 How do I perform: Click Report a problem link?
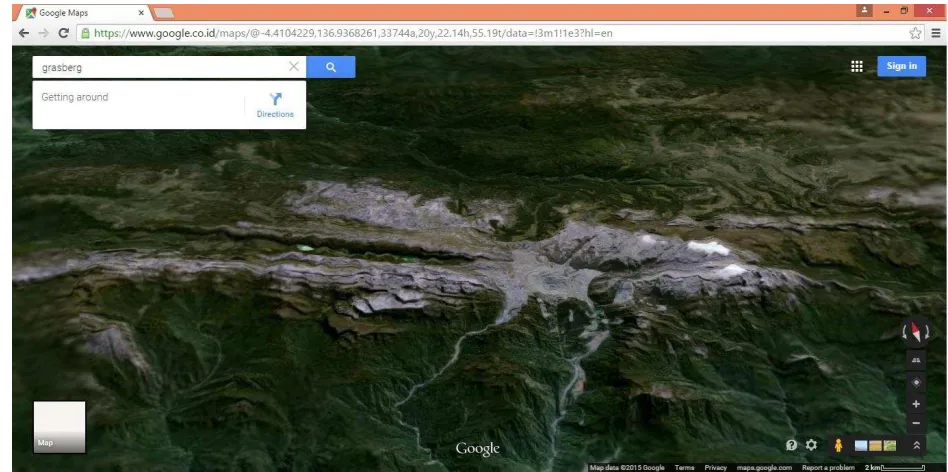[828, 468]
